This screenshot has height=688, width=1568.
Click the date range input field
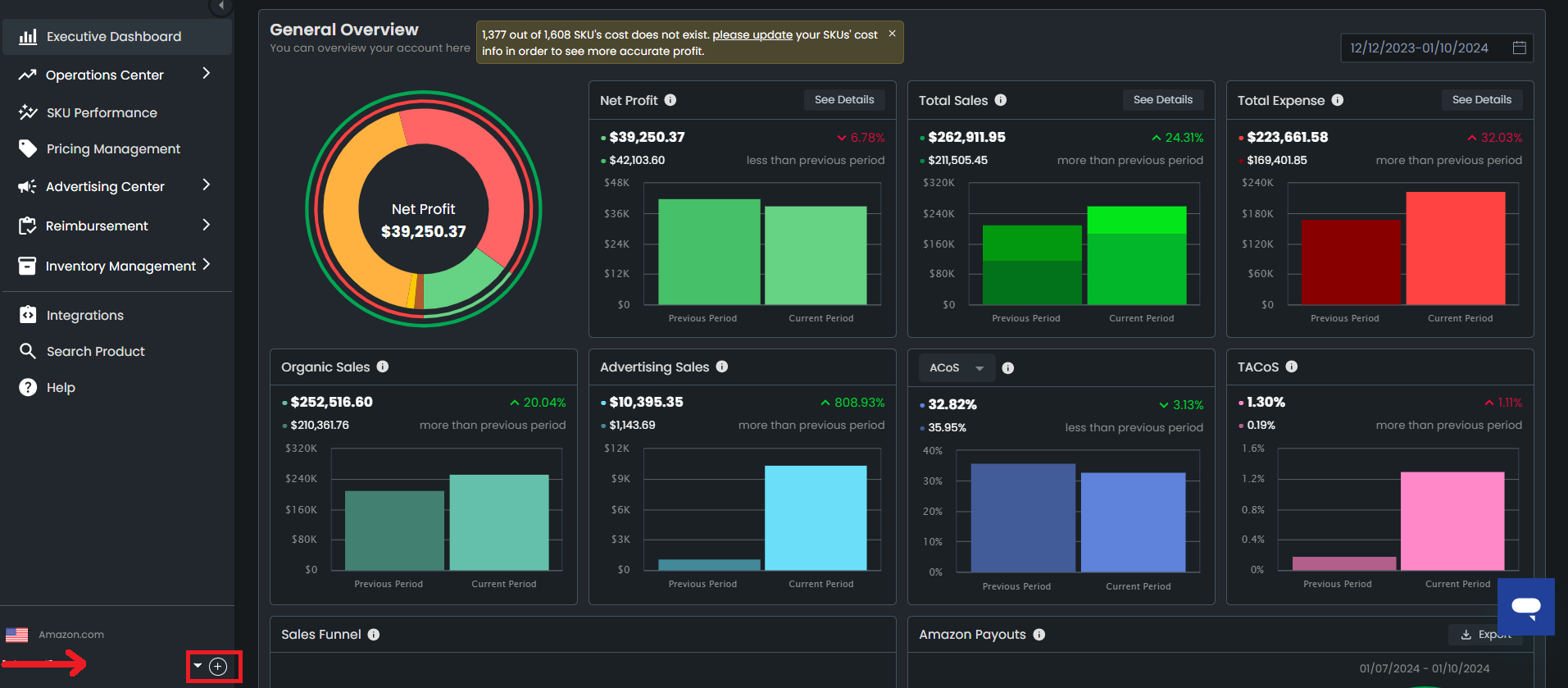(x=1419, y=48)
